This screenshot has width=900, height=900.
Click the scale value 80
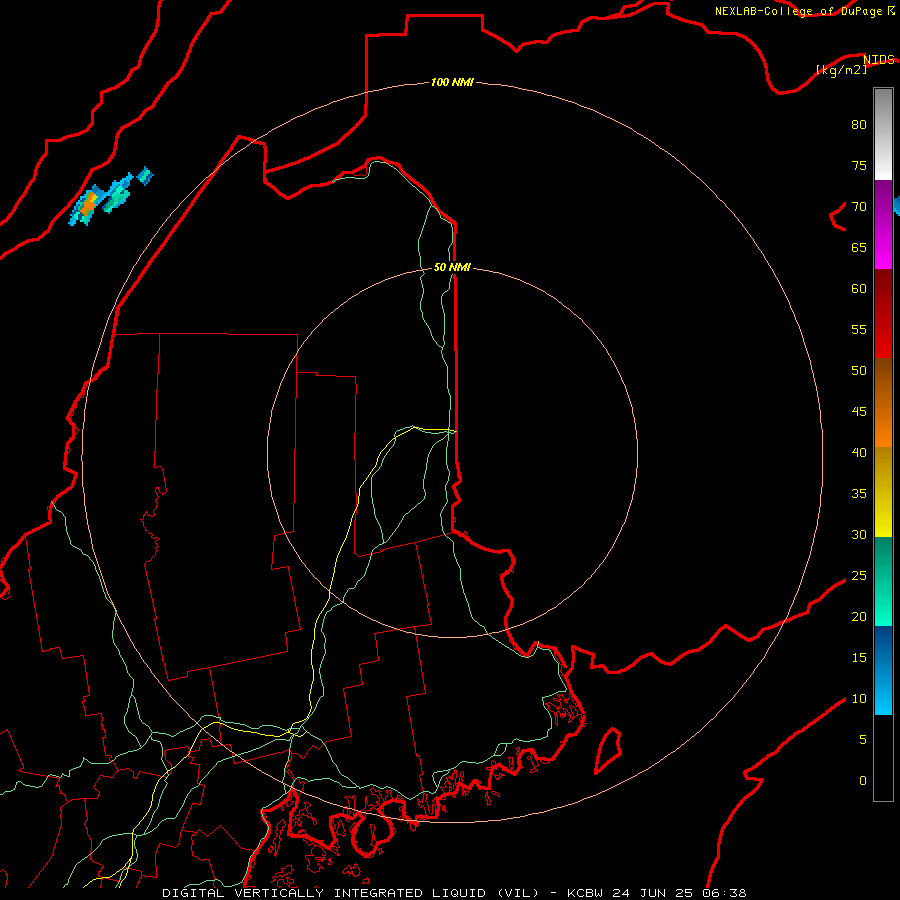(859, 125)
